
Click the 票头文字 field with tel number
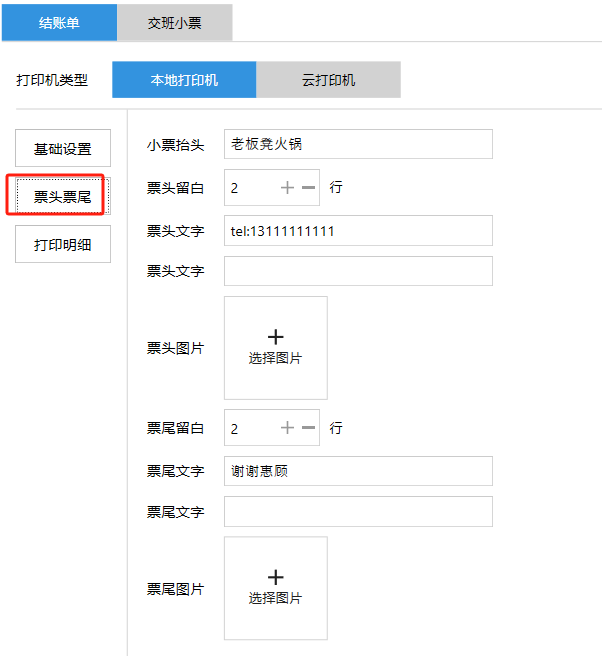coord(358,231)
